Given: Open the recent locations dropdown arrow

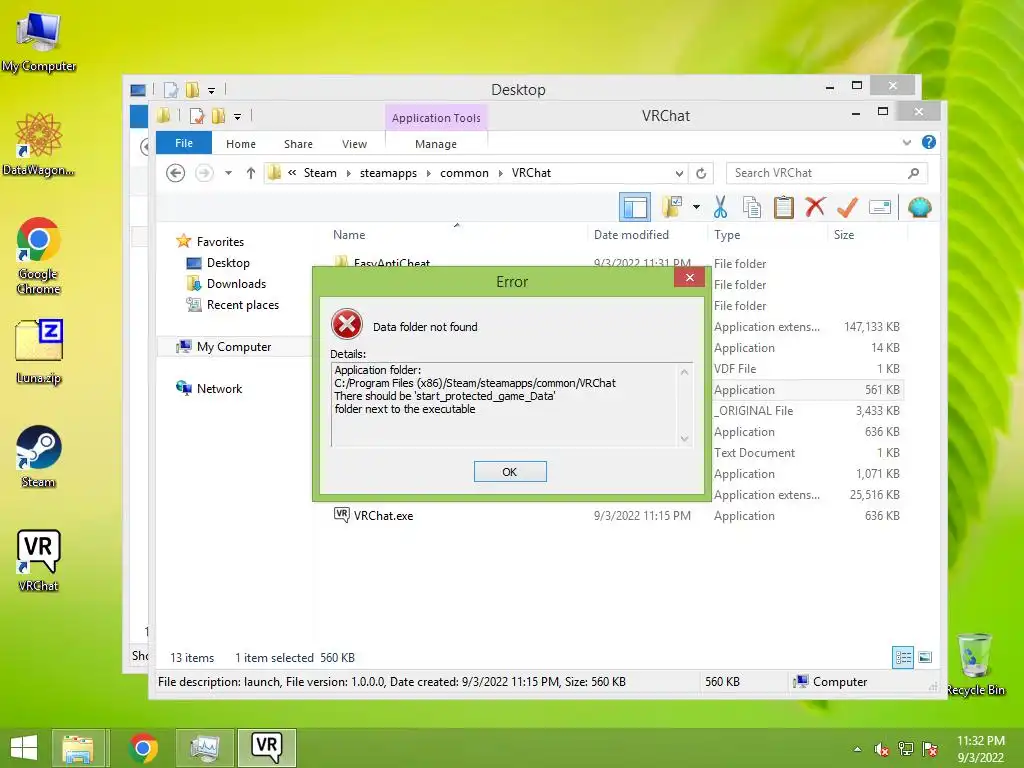Looking at the screenshot, I should 229,173.
